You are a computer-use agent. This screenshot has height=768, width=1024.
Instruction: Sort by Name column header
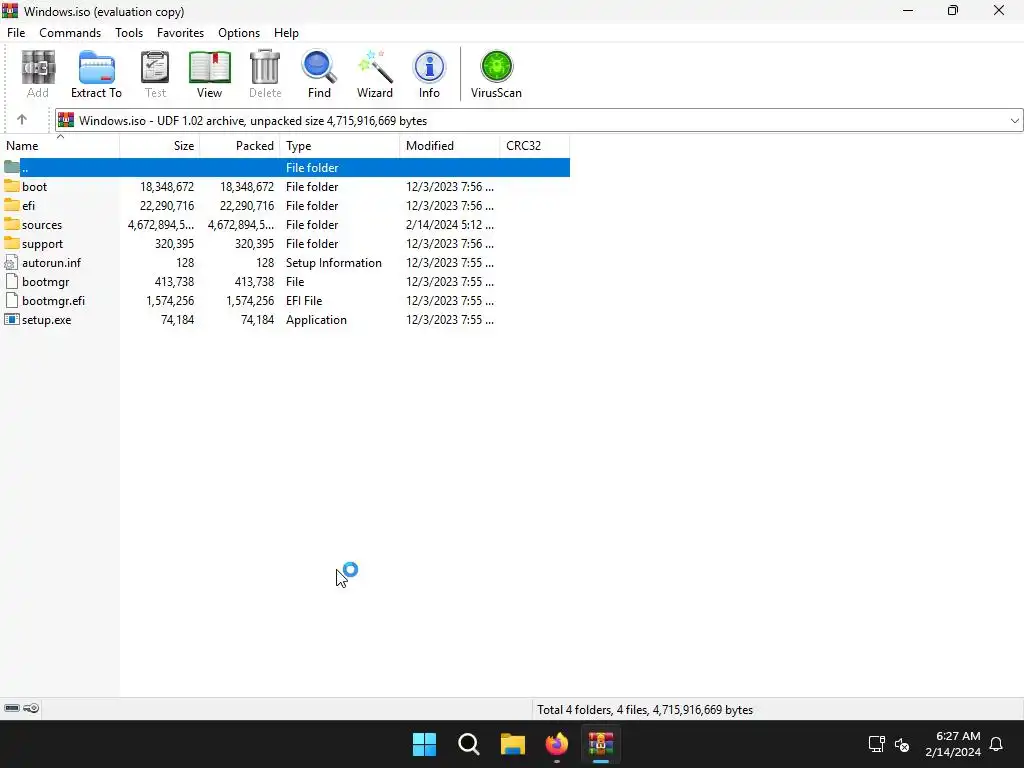[x=60, y=146]
